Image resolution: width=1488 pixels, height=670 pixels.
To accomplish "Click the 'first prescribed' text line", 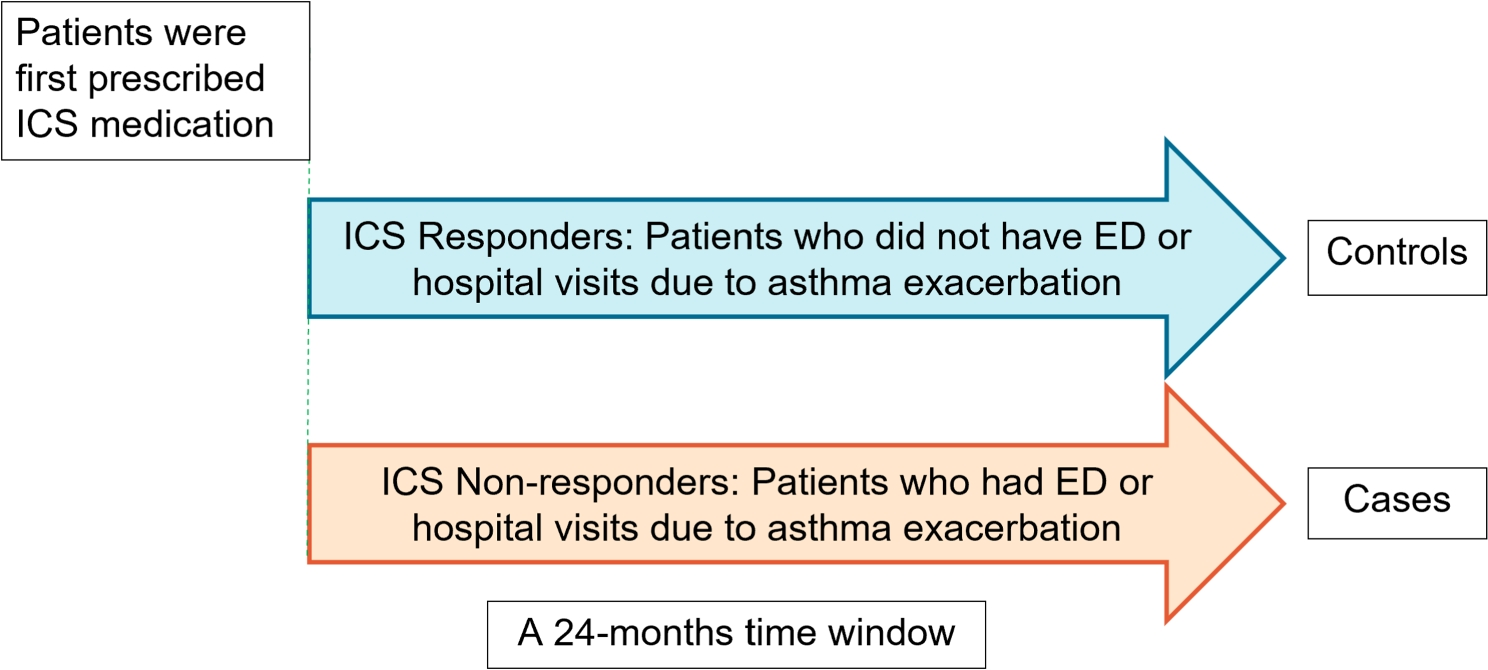I will click(140, 79).
